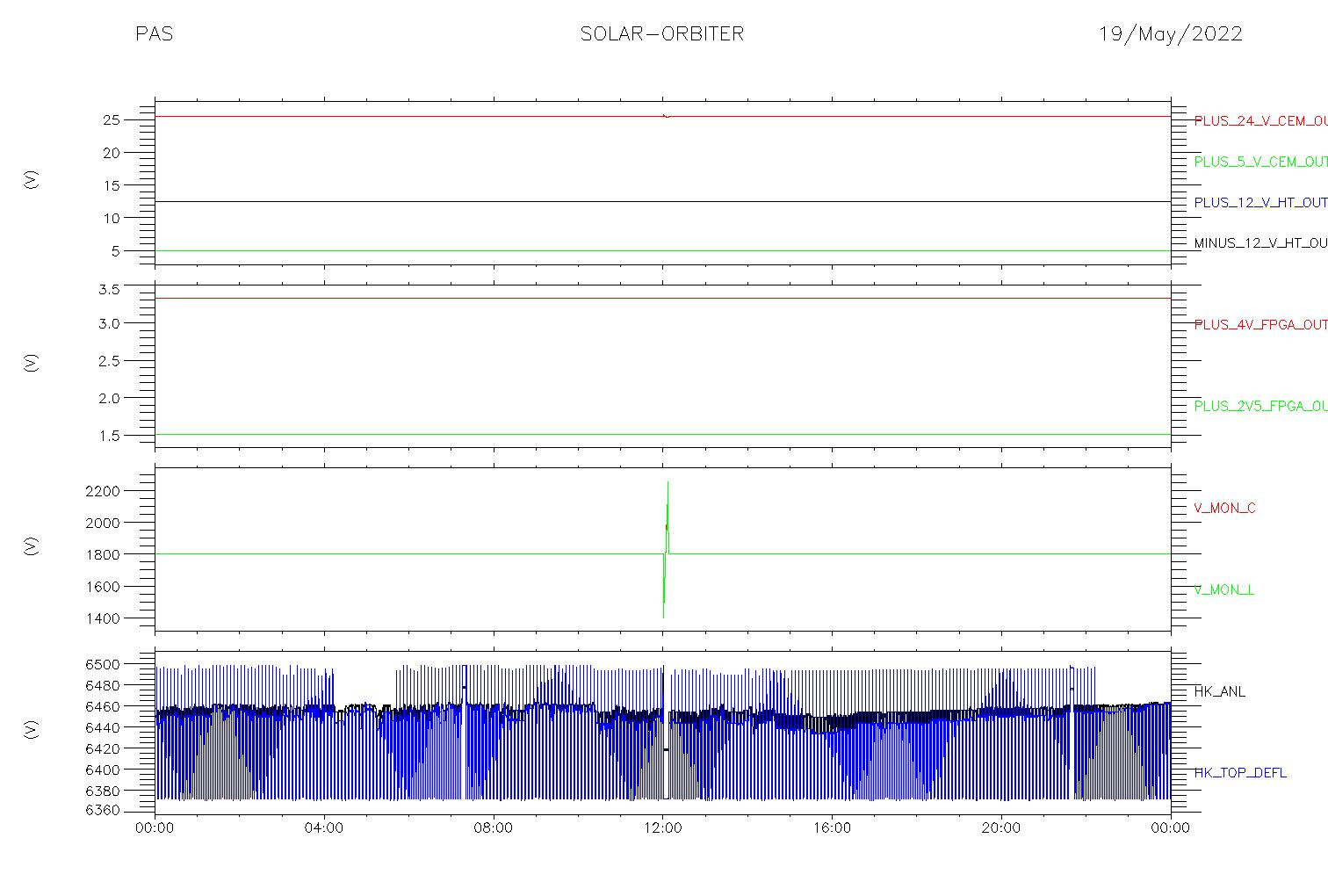
Task: Select the V_MON_C legend label
Action: pyautogui.click(x=1224, y=508)
